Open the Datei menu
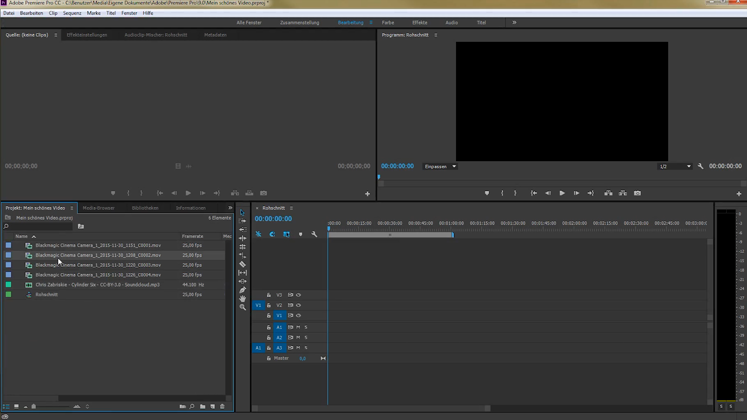The height and width of the screenshot is (420, 747). (9, 13)
